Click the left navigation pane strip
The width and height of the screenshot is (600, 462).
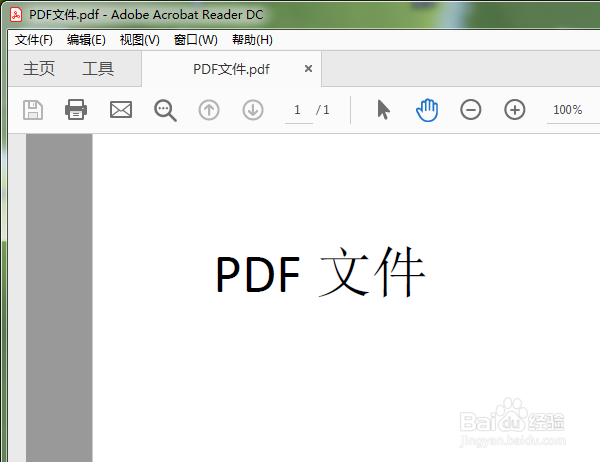pyautogui.click(x=17, y=298)
